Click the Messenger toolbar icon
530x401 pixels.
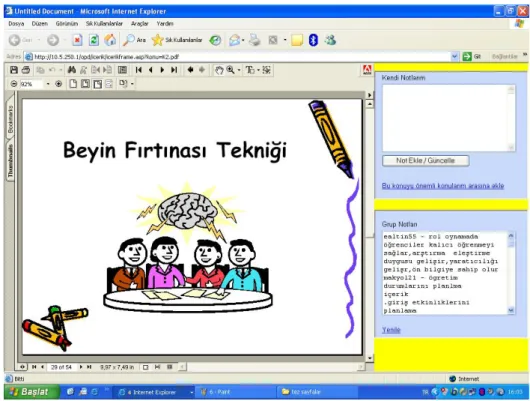[x=330, y=40]
